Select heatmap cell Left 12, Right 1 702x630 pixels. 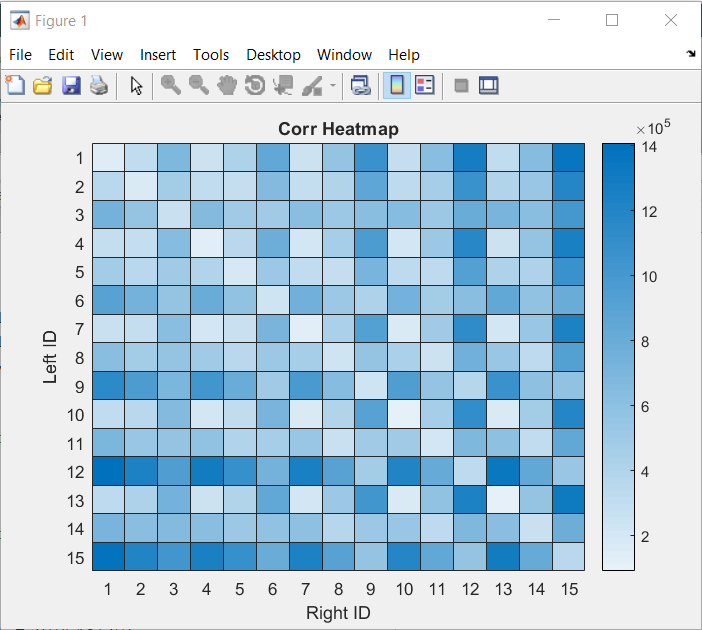click(x=108, y=471)
